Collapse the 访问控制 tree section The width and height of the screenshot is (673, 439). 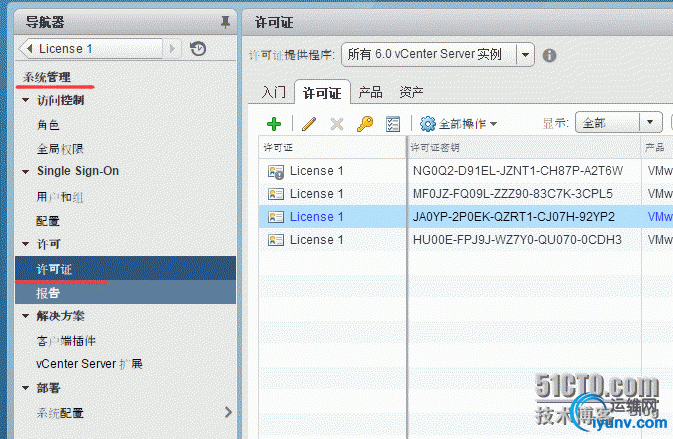click(25, 100)
